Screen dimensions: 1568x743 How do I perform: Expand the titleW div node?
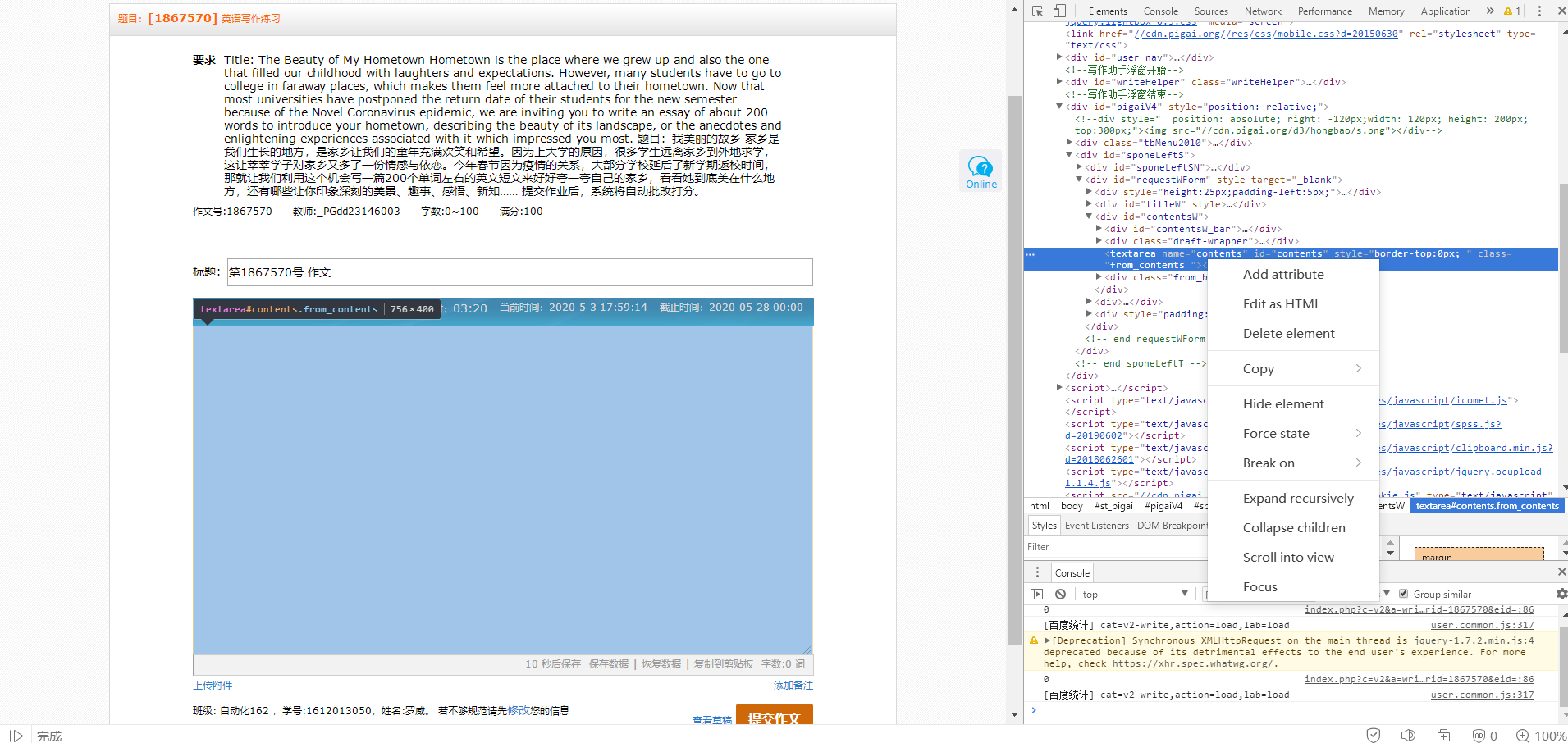pos(1089,204)
